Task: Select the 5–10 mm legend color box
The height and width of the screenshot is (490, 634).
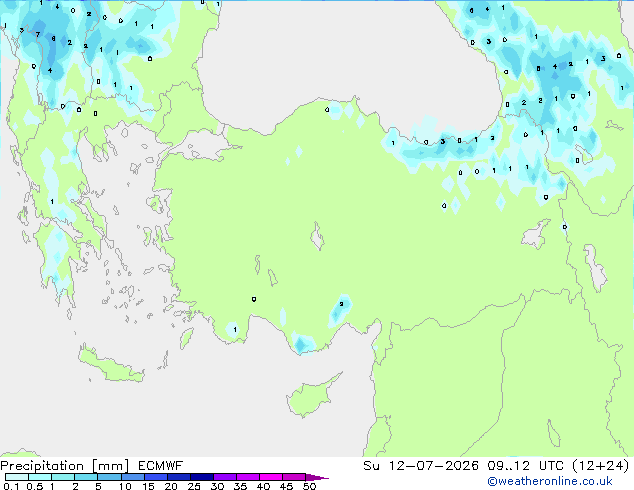Action: coord(109,477)
